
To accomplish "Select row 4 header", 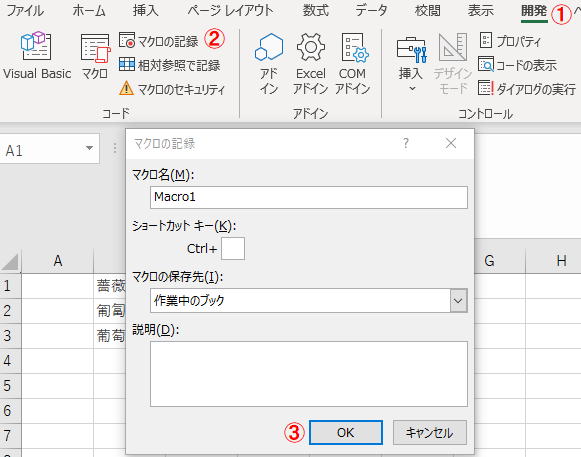I will pos(10,361).
